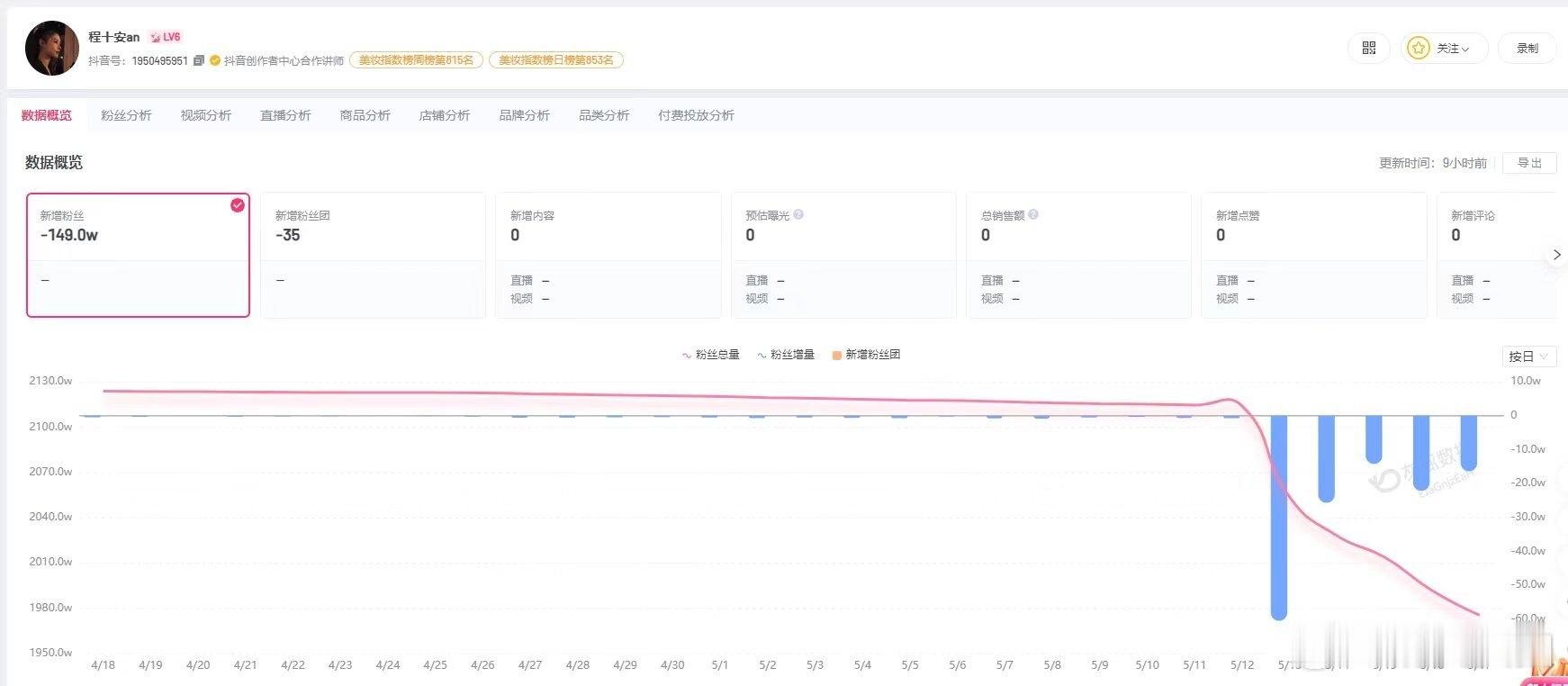Select the 总销售额 metric card
Image resolution: width=1568 pixels, height=686 pixels.
point(1078,255)
